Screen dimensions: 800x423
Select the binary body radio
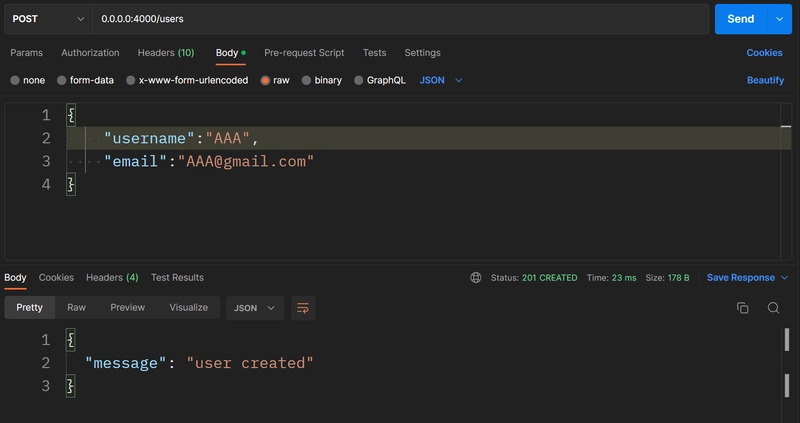click(306, 80)
